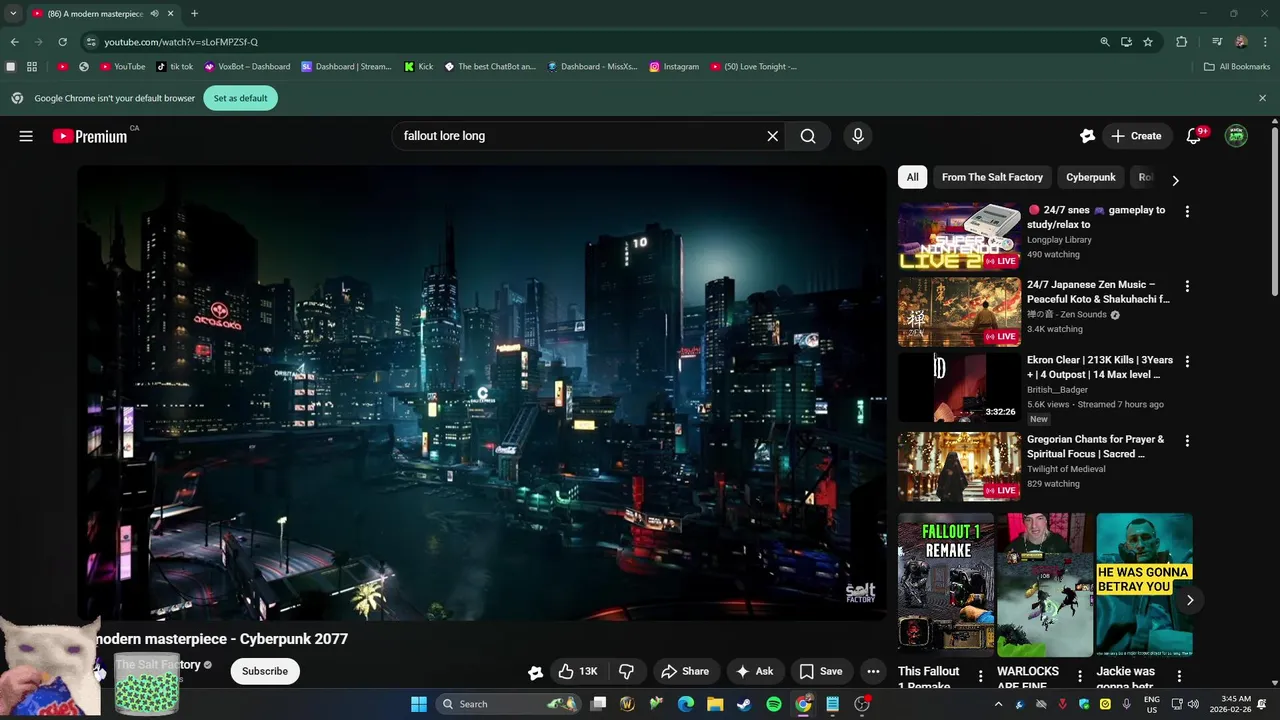The width and height of the screenshot is (1280, 720).
Task: Open options for 24/7 snes live video
Action: point(1187,212)
